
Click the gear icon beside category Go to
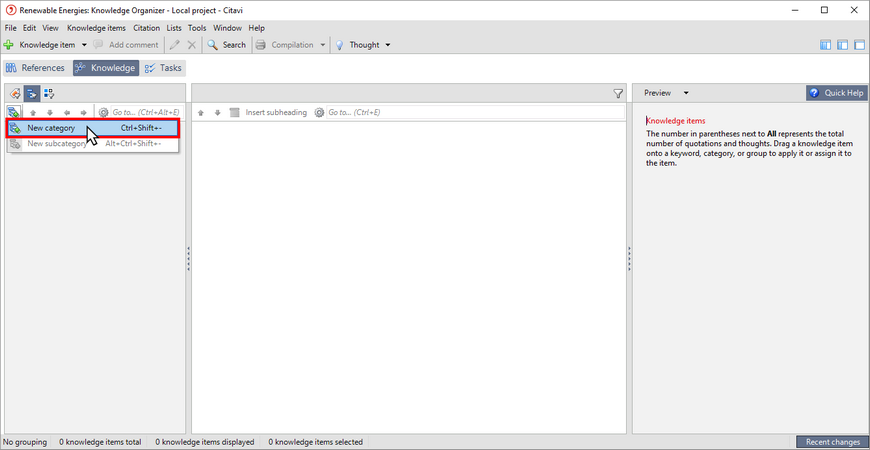pyautogui.click(x=103, y=113)
